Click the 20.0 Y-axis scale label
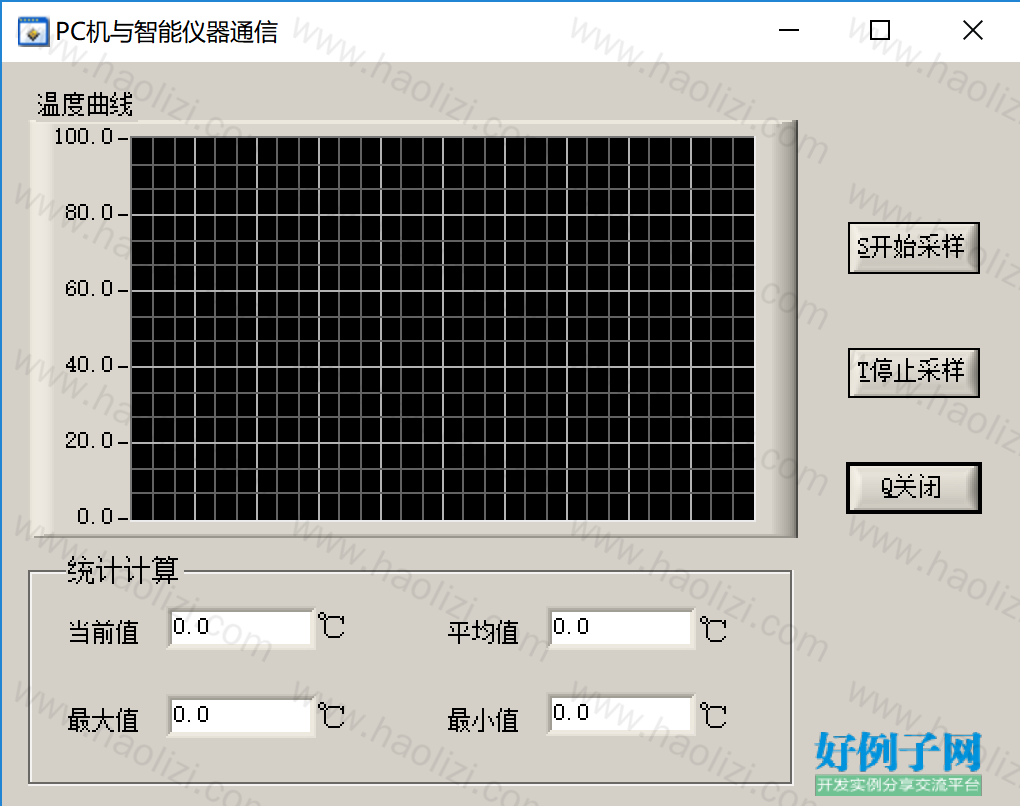This screenshot has width=1020, height=806. pos(88,441)
